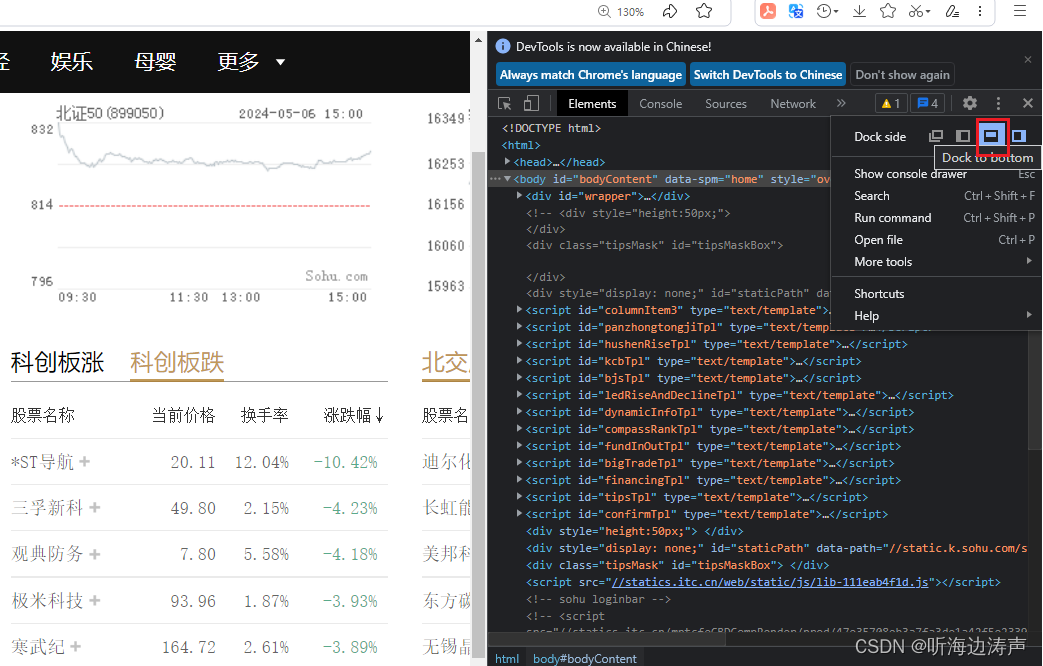The width and height of the screenshot is (1043, 666).
Task: Dismiss the Chinese language notification bar
Action: coord(1028,60)
